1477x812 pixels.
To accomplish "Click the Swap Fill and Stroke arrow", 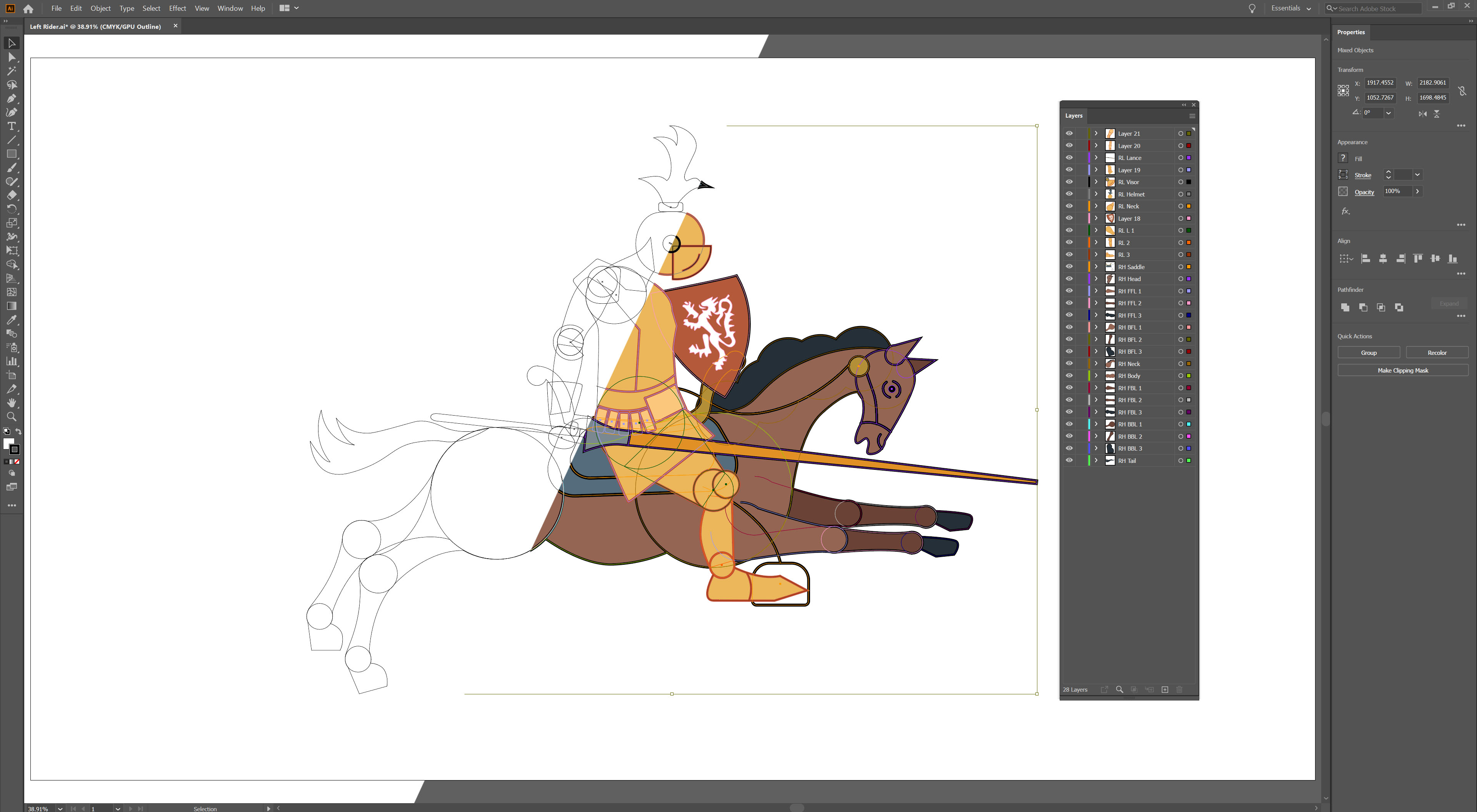I will [18, 431].
